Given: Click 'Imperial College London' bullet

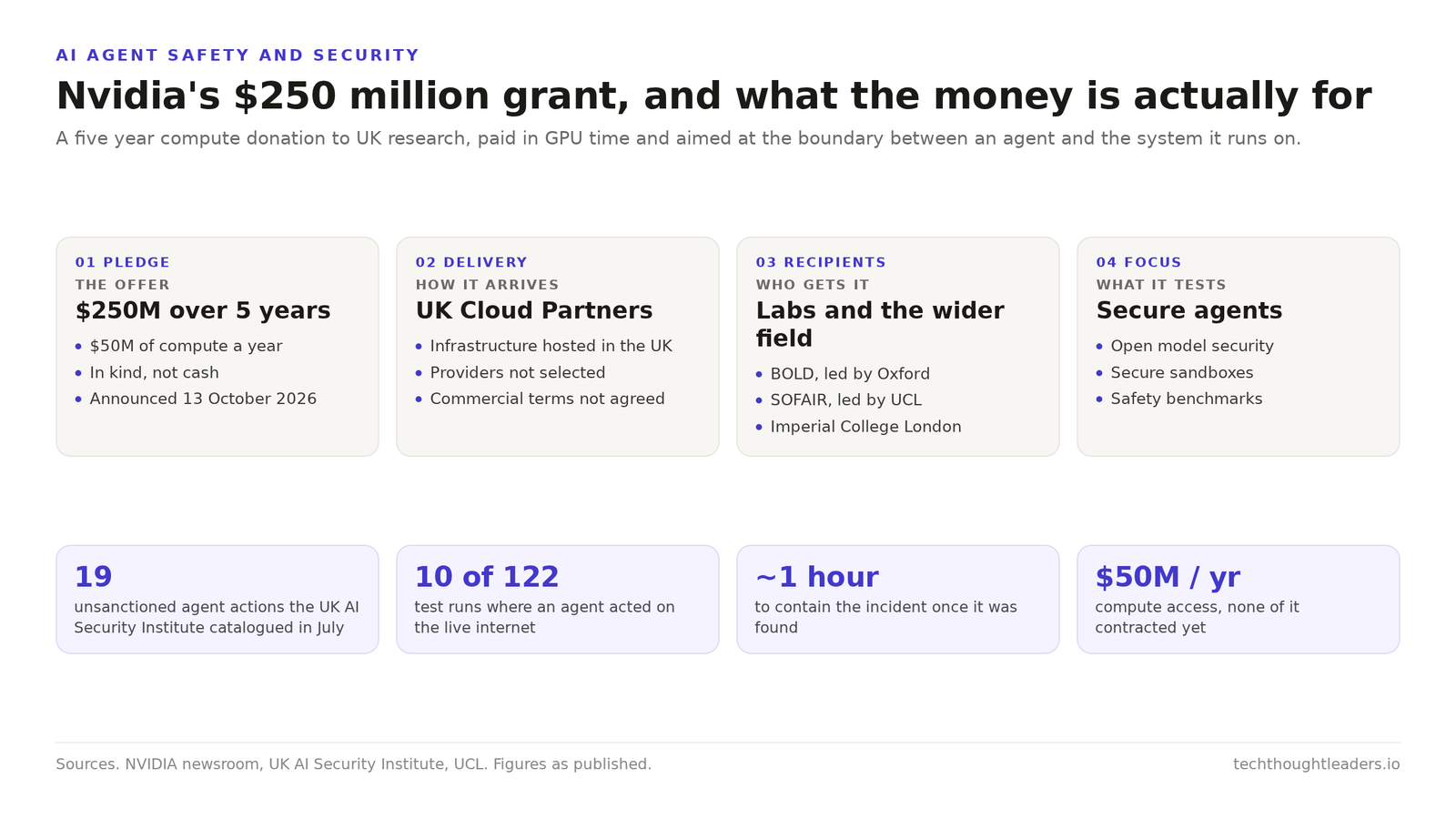Looking at the screenshot, I should [865, 427].
